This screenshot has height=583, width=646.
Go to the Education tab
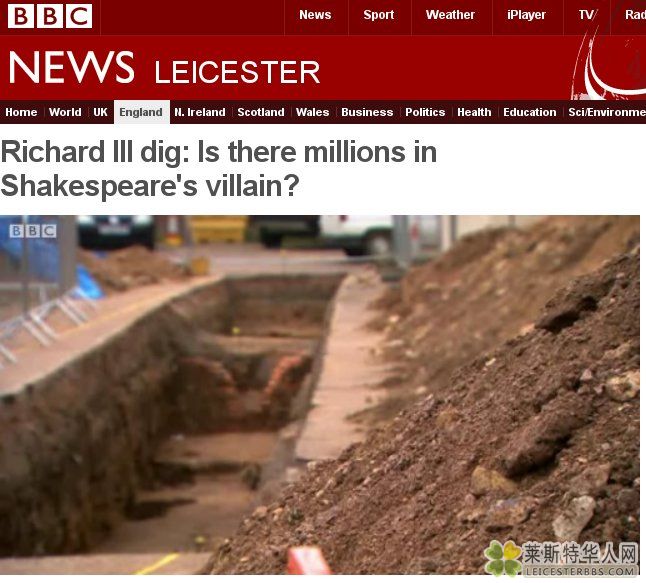point(529,112)
